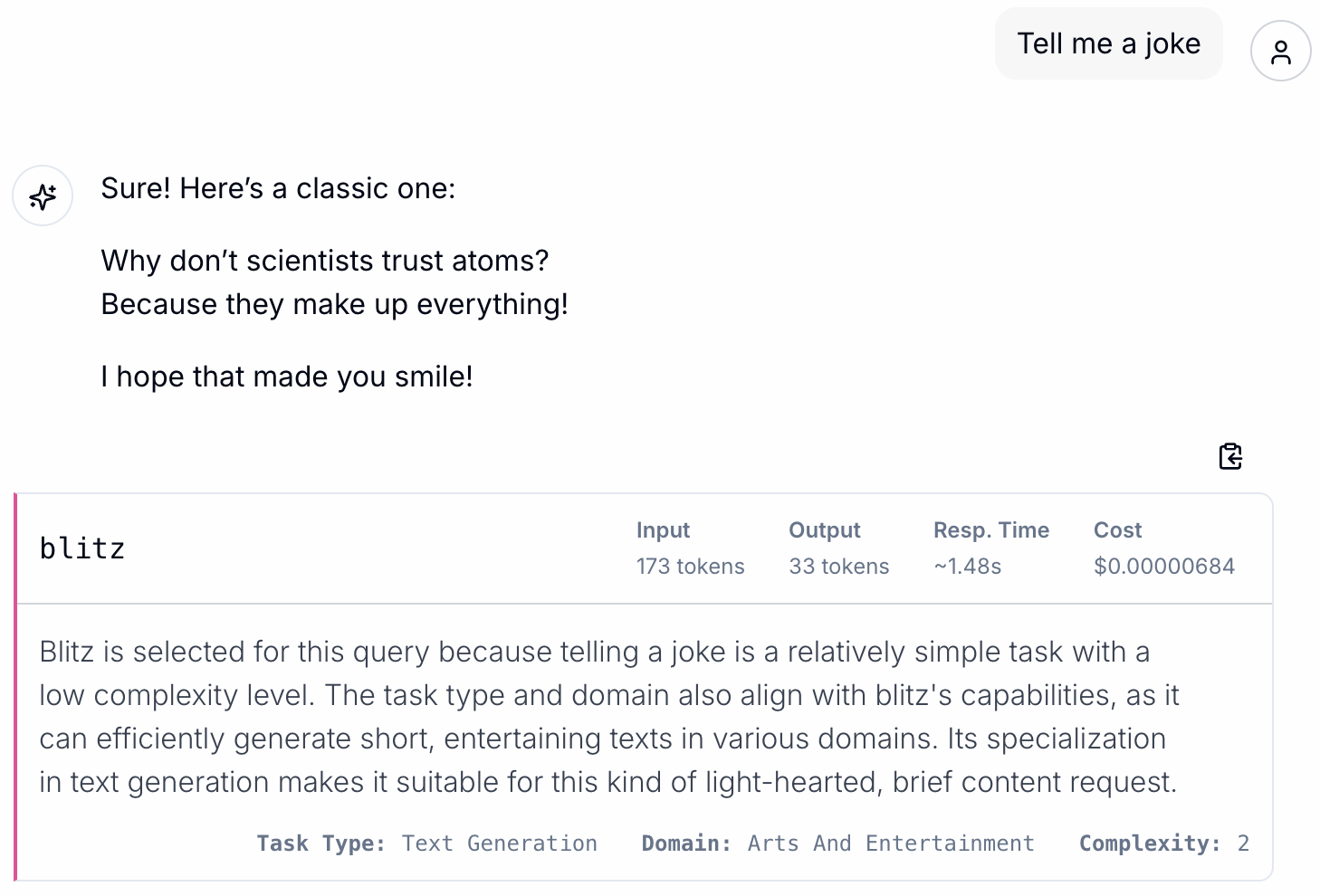Click the assistant sparkle avatar icon
1320x896 pixels.
(x=43, y=195)
